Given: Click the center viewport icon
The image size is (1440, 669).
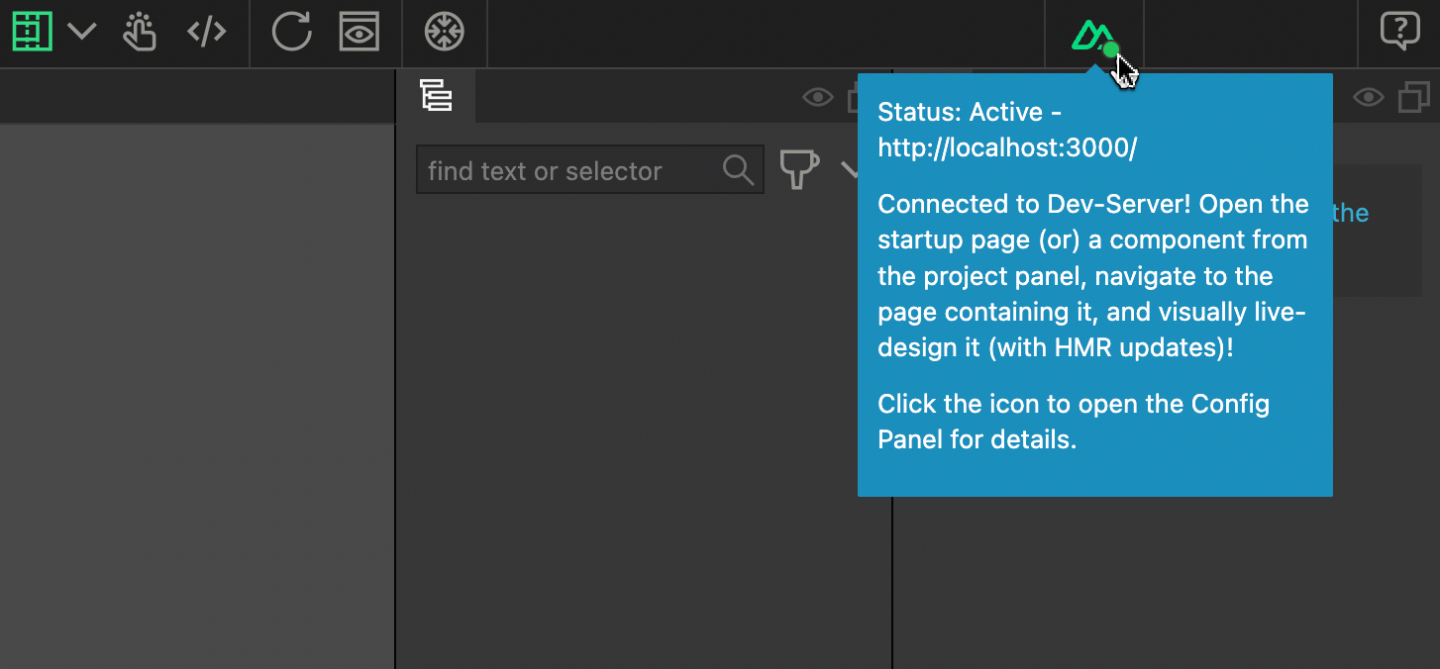Looking at the screenshot, I should 444,32.
